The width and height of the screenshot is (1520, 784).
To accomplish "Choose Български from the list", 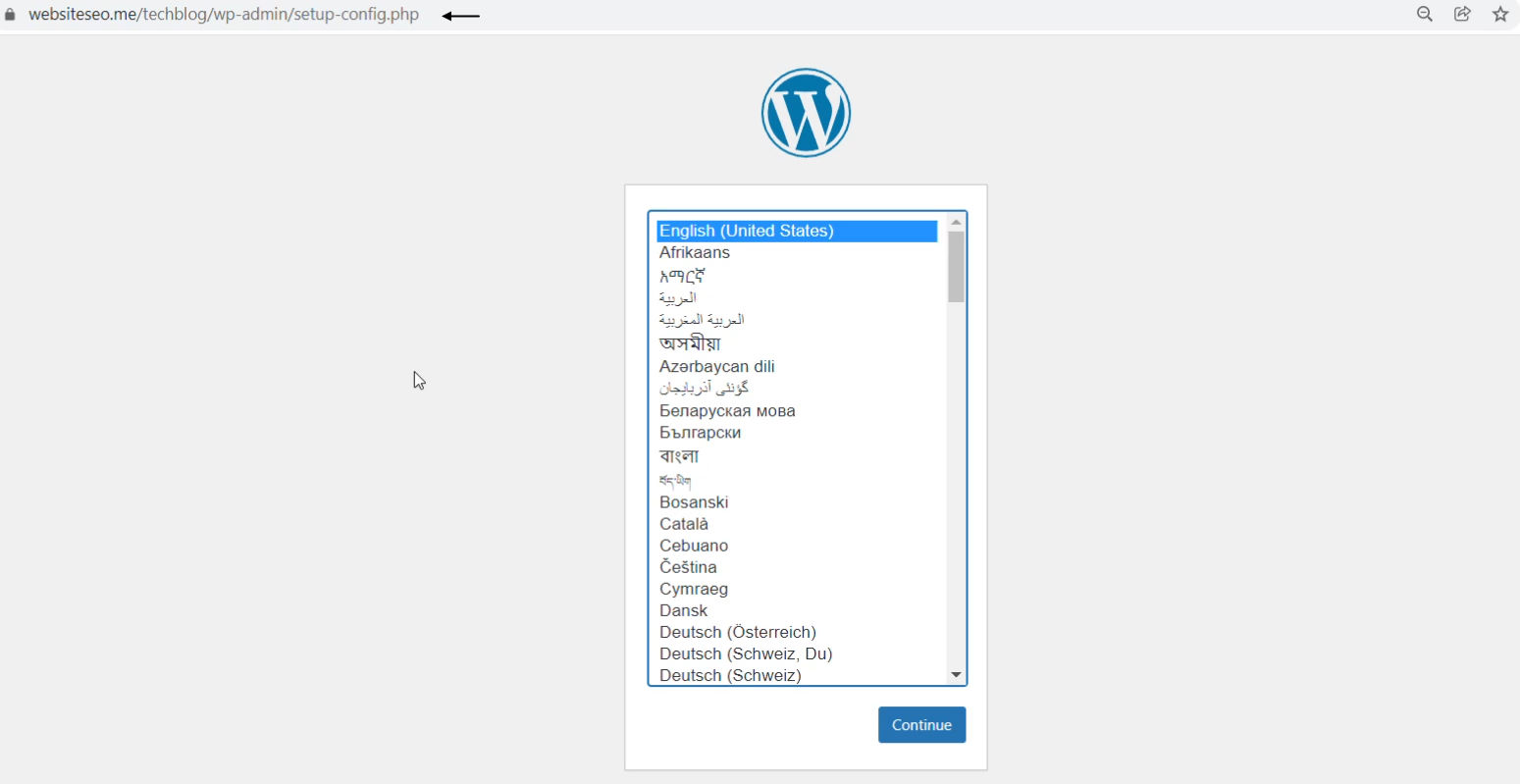I will (x=797, y=432).
